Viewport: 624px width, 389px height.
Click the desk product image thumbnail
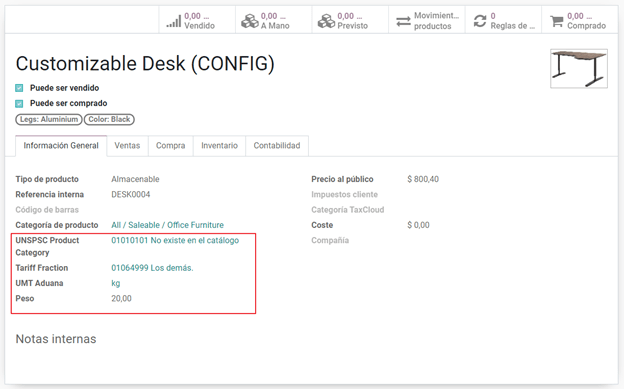(579, 68)
